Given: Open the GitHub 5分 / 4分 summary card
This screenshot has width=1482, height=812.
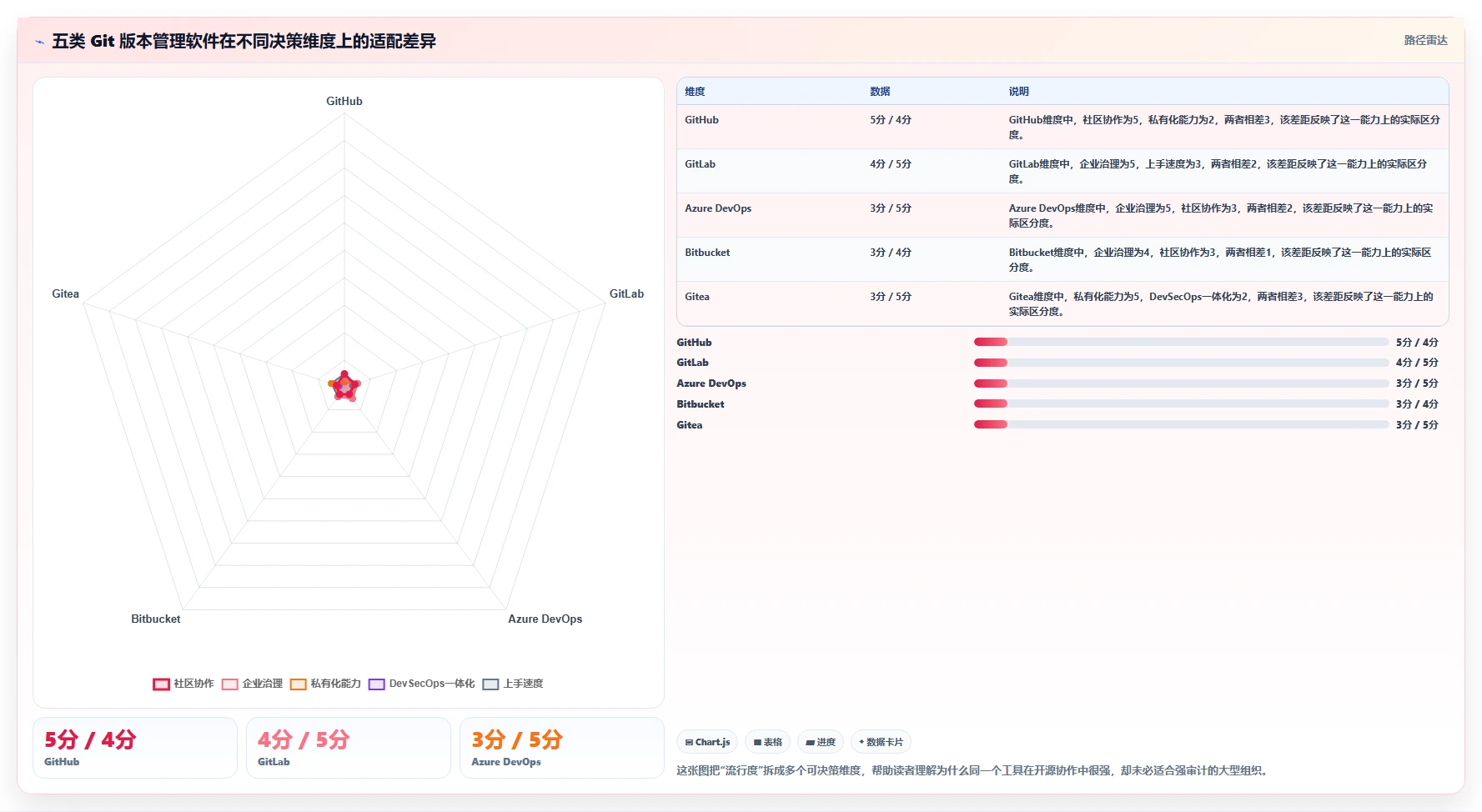Looking at the screenshot, I should [x=135, y=748].
